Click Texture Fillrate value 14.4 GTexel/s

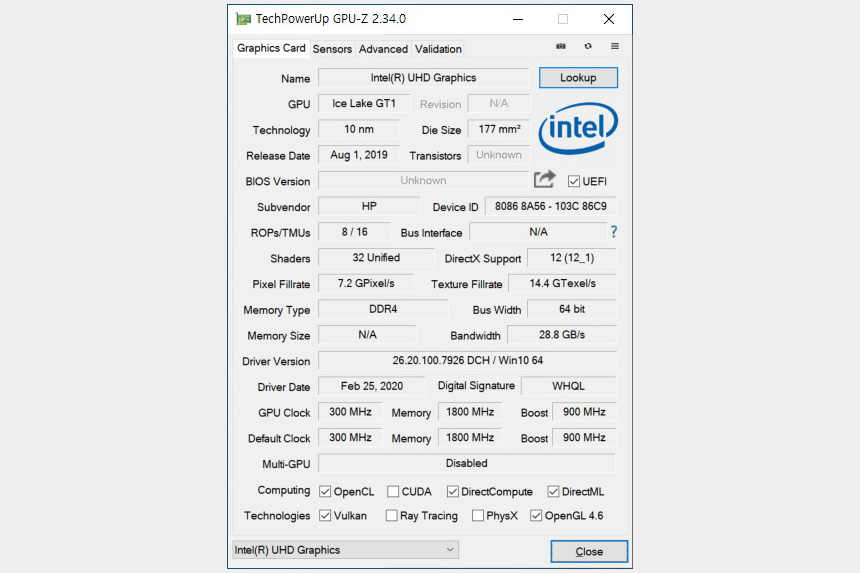[563, 283]
